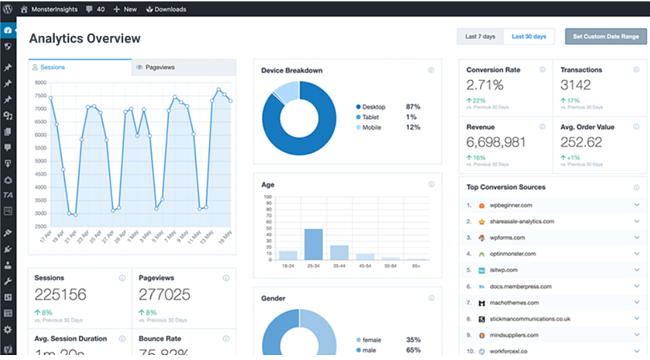650x360 pixels.
Task: Click the Sessions total 225156
Action: pyautogui.click(x=61, y=294)
